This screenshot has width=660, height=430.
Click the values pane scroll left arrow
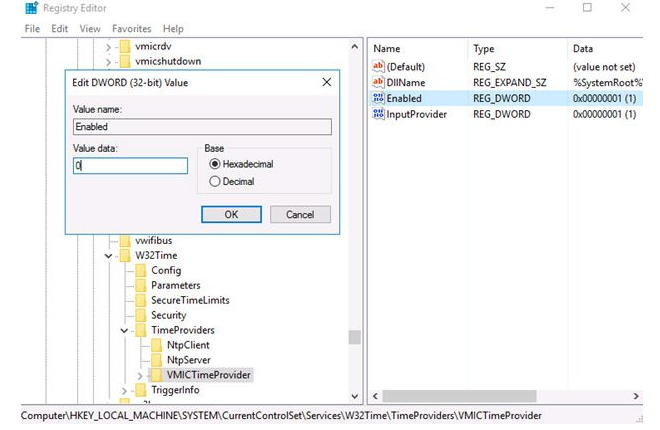375,396
